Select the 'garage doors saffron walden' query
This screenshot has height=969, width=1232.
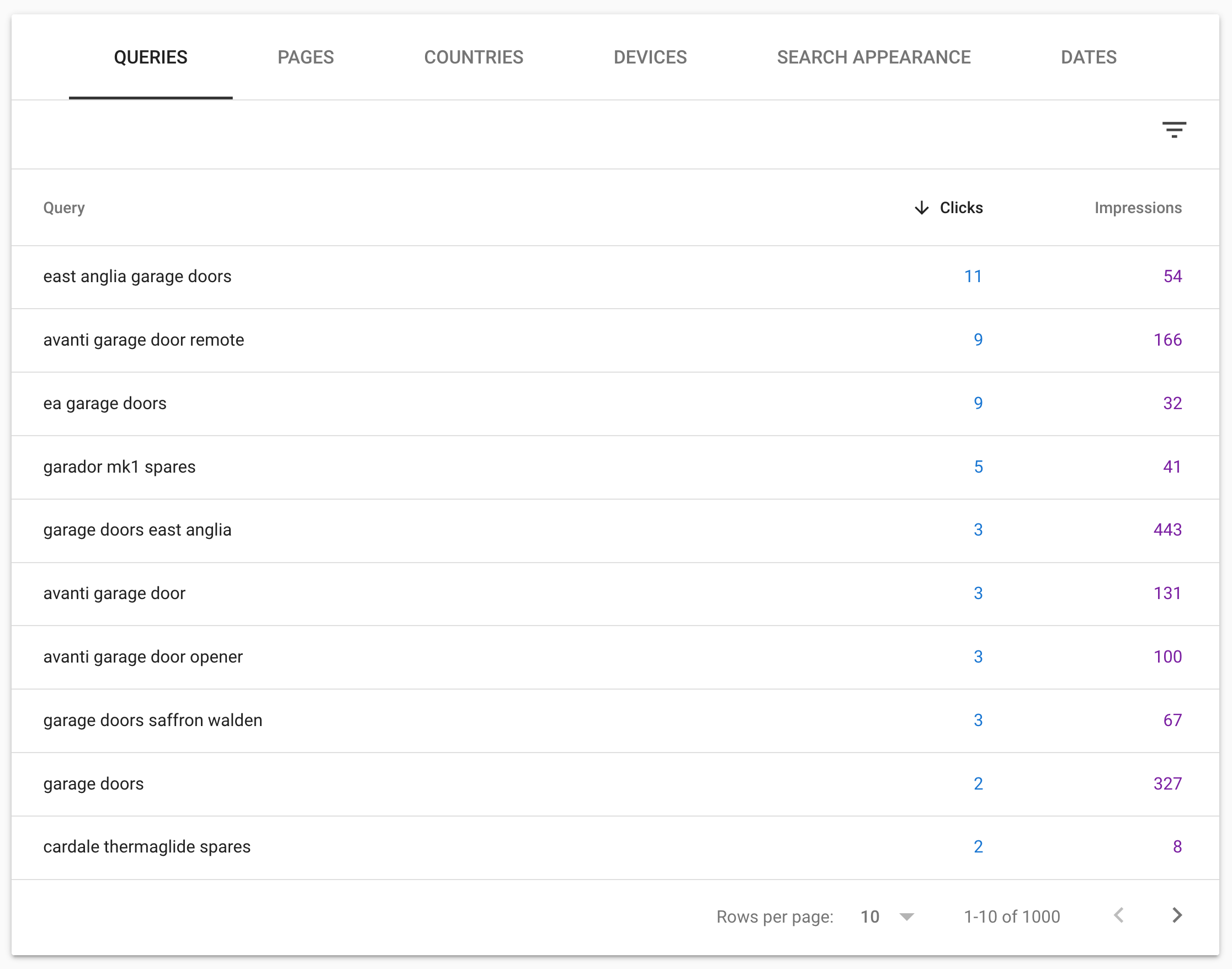click(x=152, y=721)
